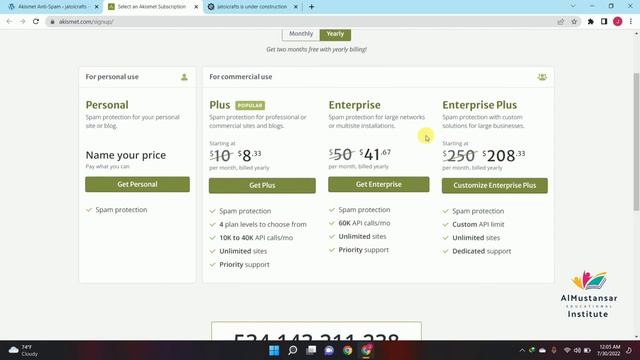Screen dimensions: 640x360
Task: Select Yearly billing option
Action: (x=335, y=34)
